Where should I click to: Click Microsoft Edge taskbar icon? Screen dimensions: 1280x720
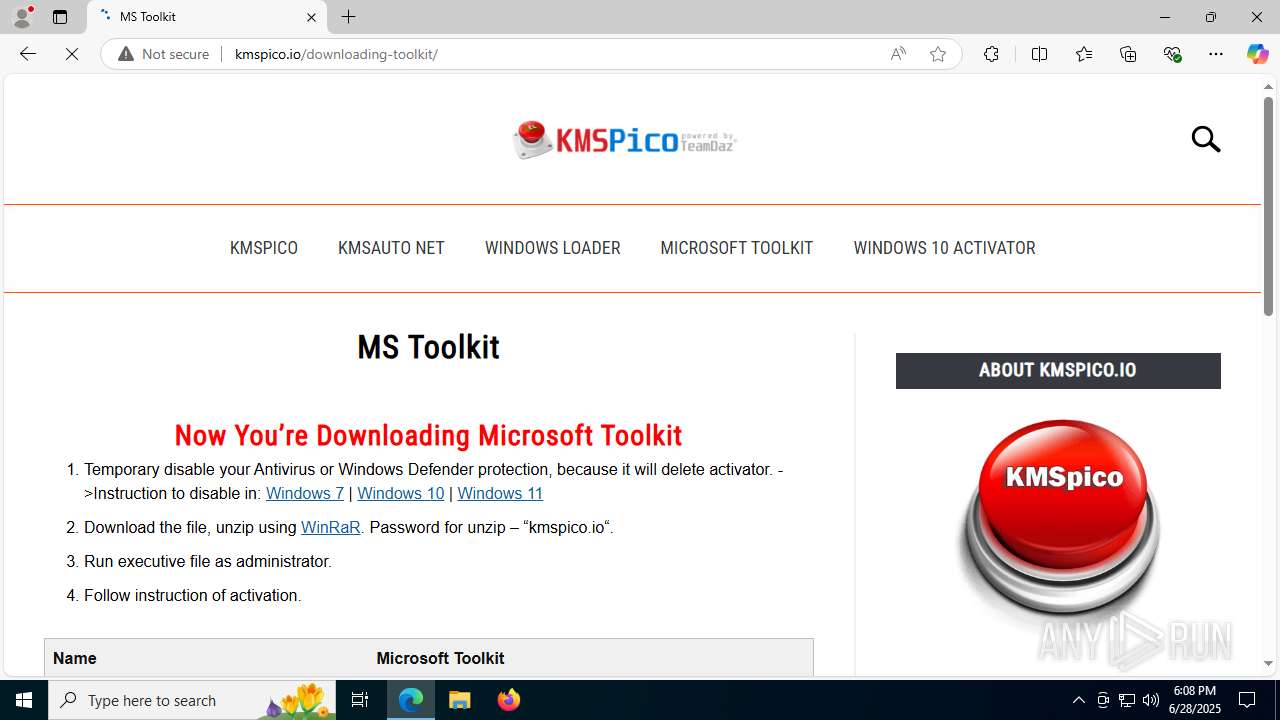pos(411,700)
